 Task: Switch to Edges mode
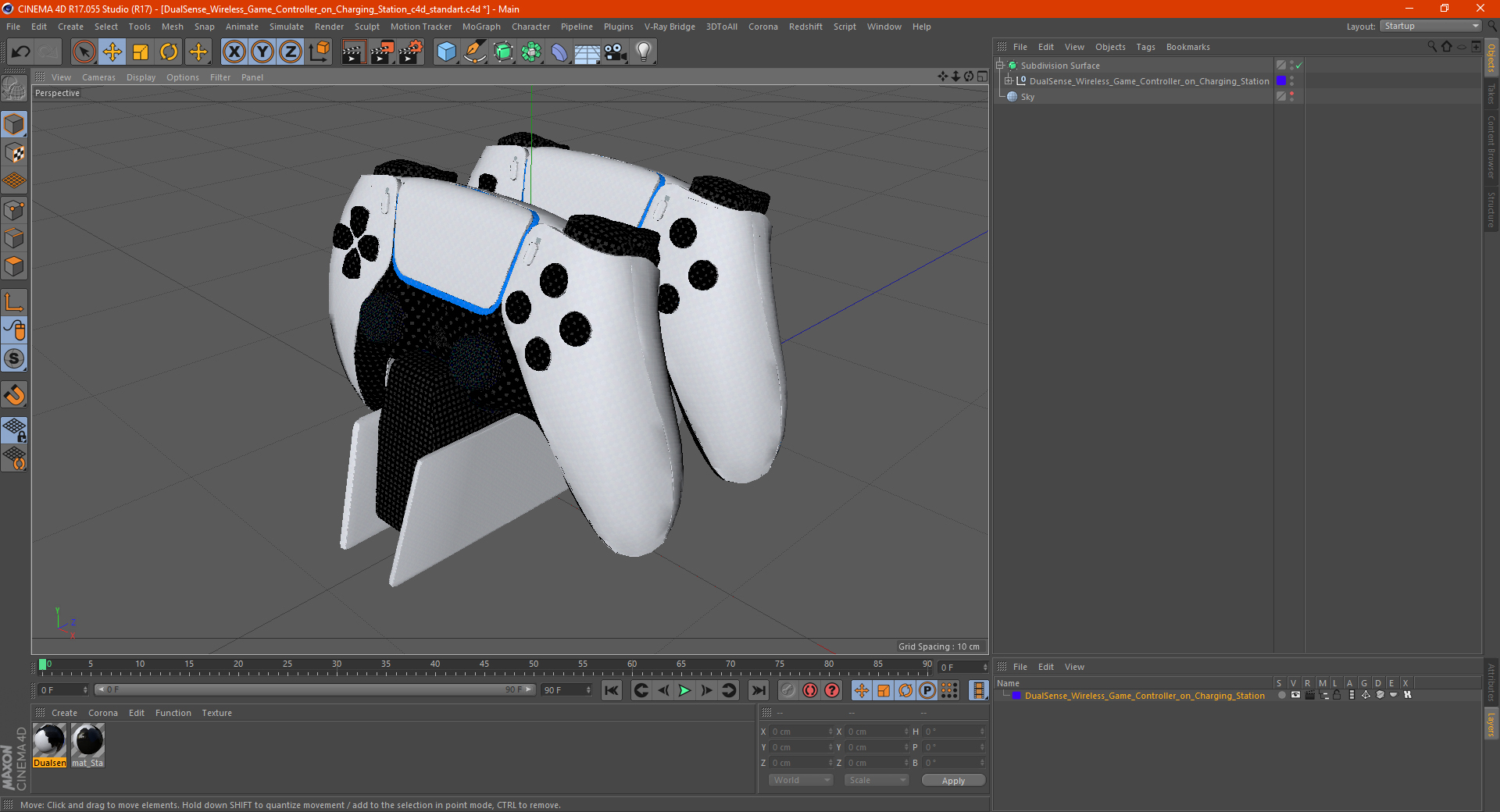coord(14,238)
